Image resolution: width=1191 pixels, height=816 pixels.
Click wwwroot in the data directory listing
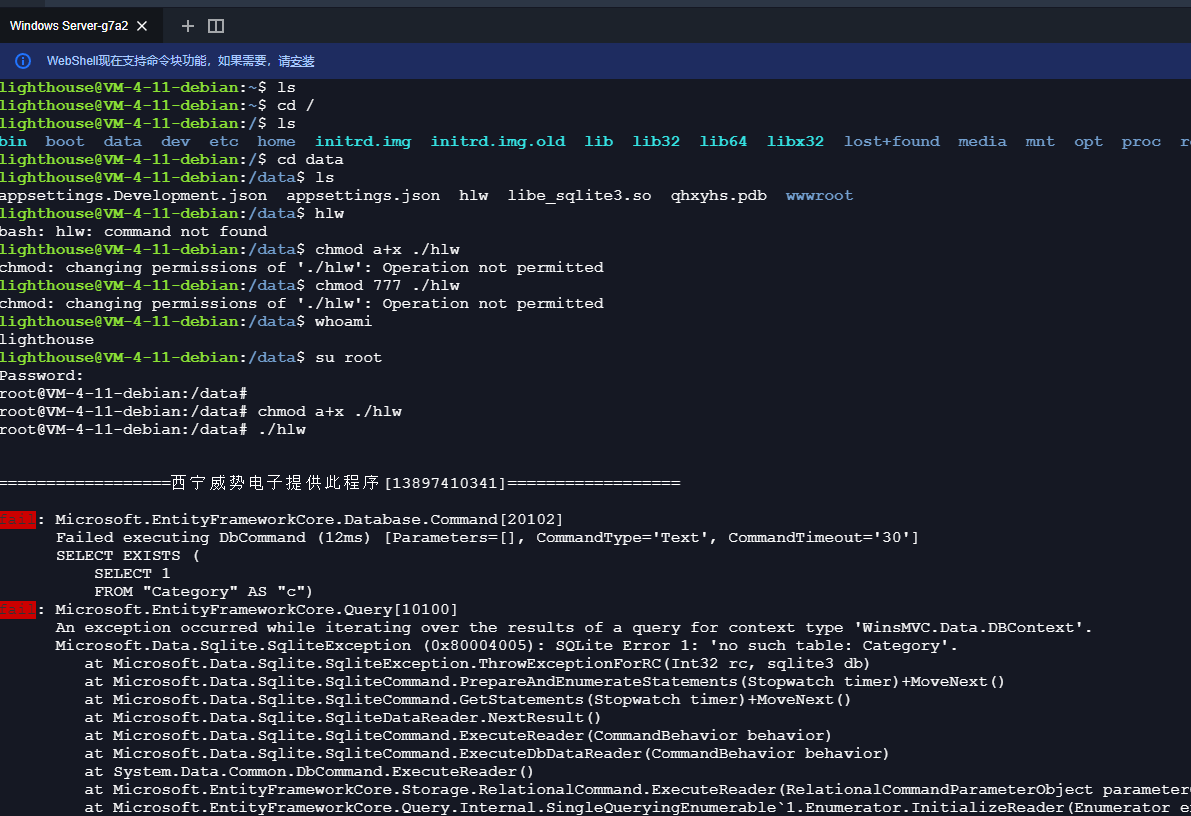click(819, 195)
